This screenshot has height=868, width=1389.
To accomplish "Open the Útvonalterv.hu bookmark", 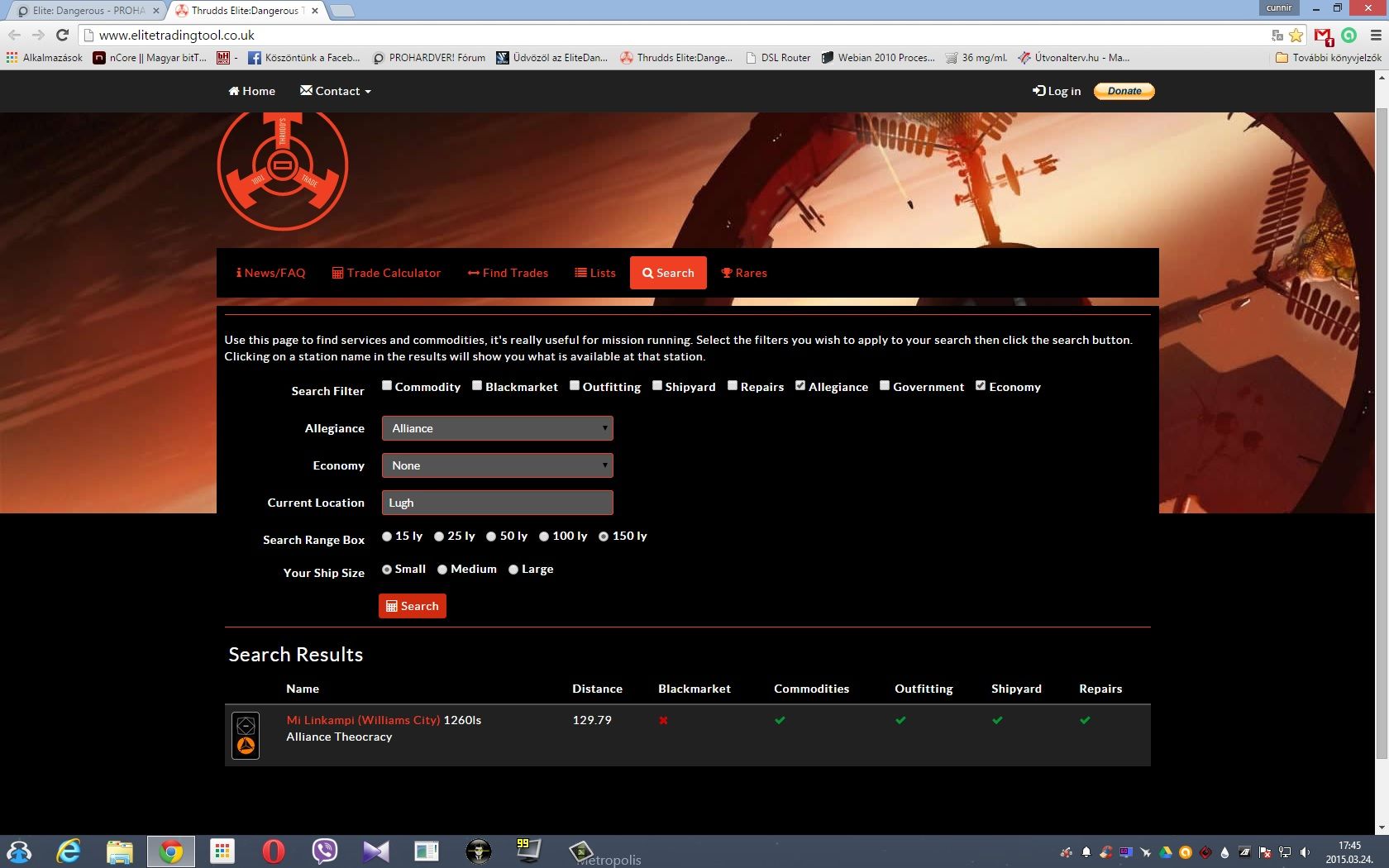I will [x=1074, y=58].
